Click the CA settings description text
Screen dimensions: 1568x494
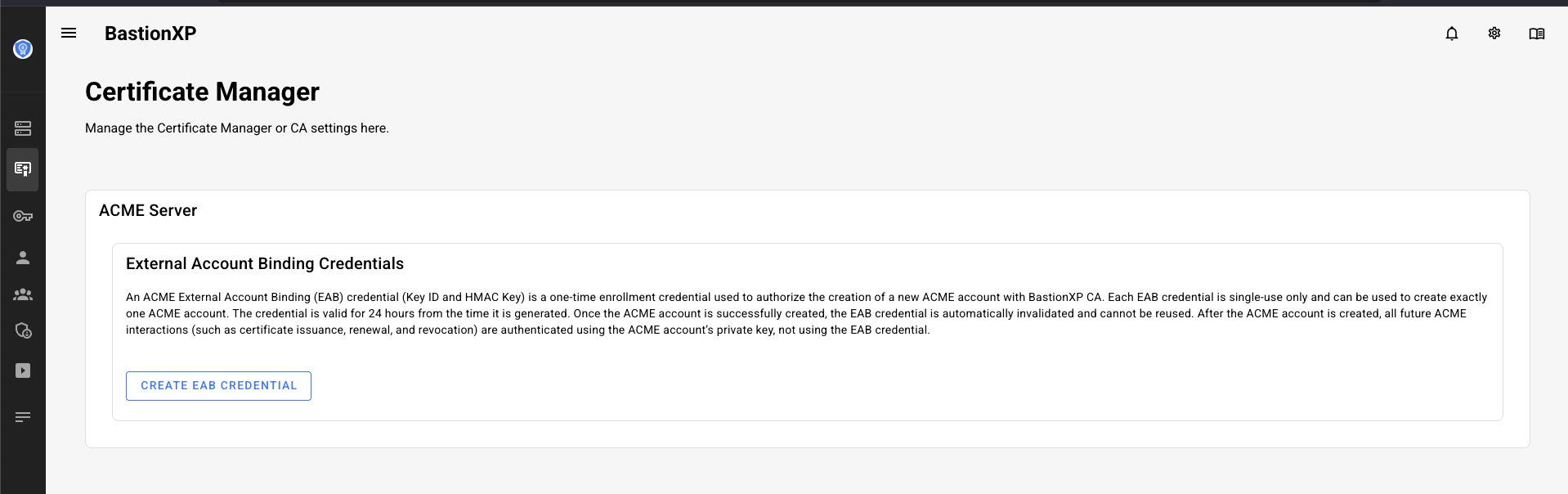point(237,128)
